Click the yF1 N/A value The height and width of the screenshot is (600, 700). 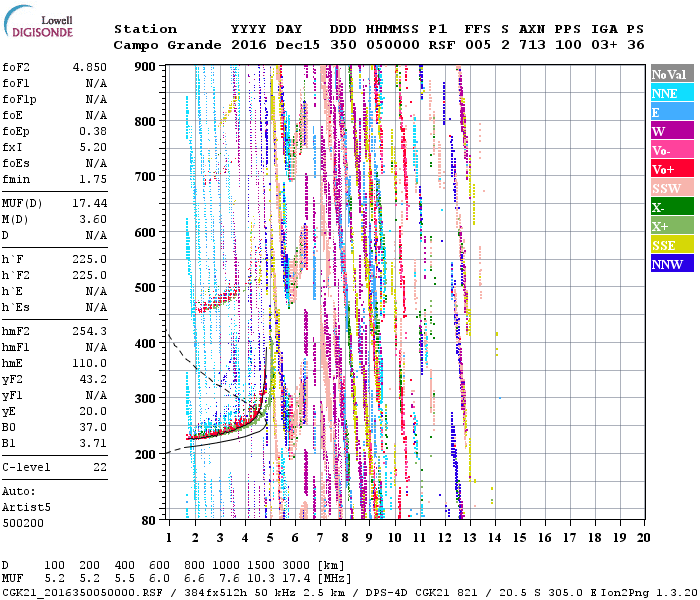[96, 396]
